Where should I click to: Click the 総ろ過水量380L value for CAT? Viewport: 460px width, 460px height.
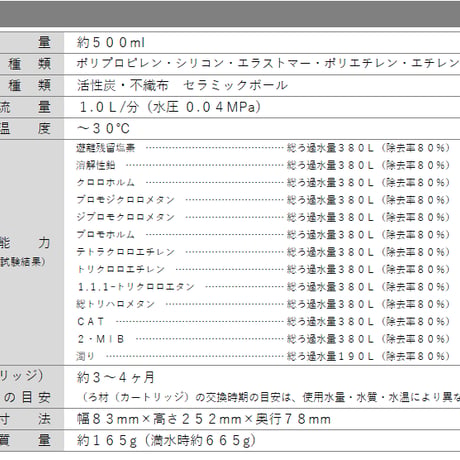pos(330,322)
